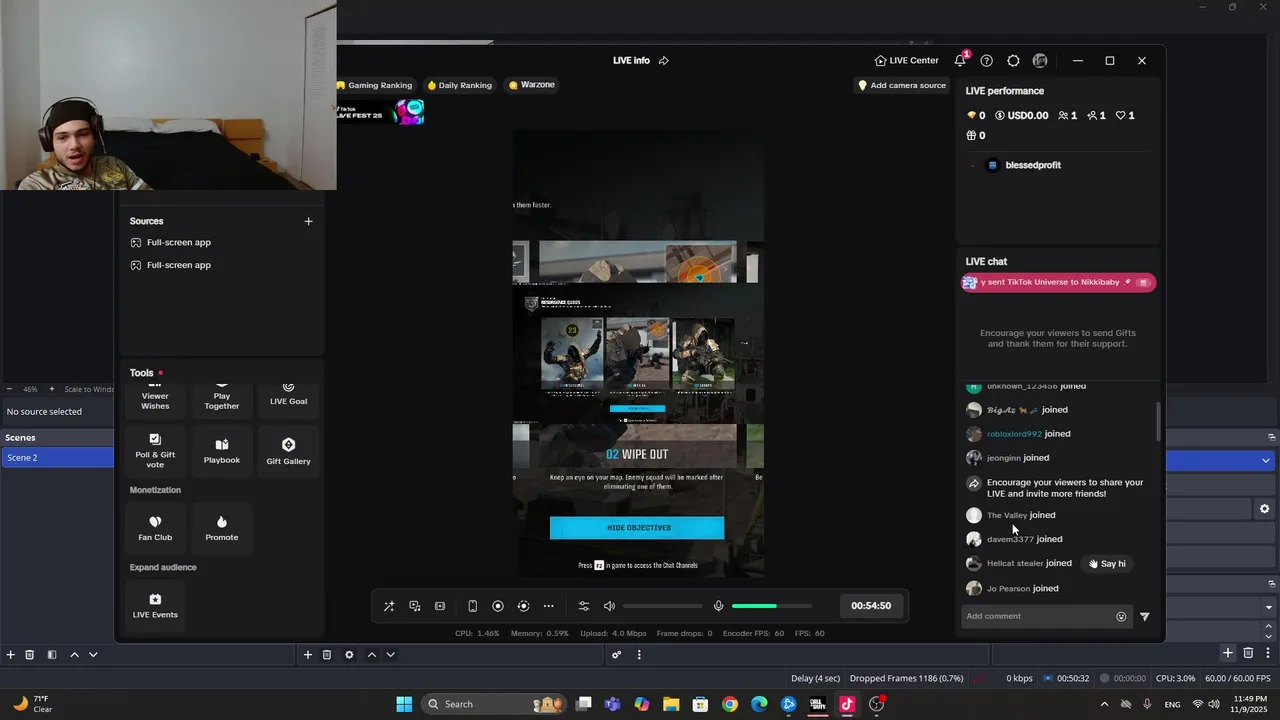This screenshot has width=1280, height=720.
Task: Show hidden tray icons chevron
Action: click(1104, 704)
